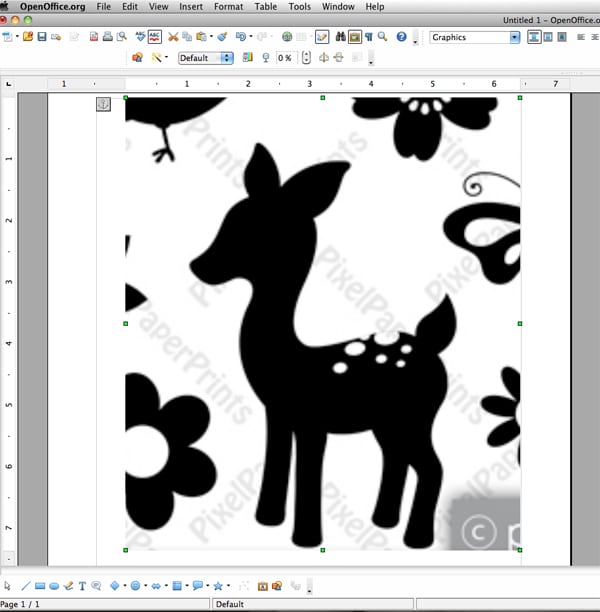This screenshot has height=612, width=600.
Task: Click the transparency stepper arrows
Action: [306, 58]
